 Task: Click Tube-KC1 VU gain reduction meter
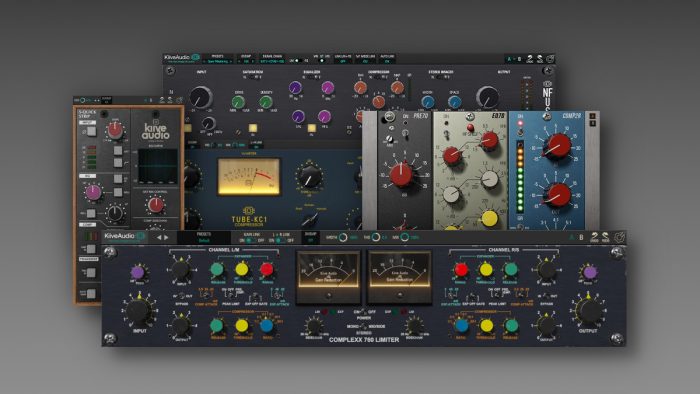(x=249, y=177)
